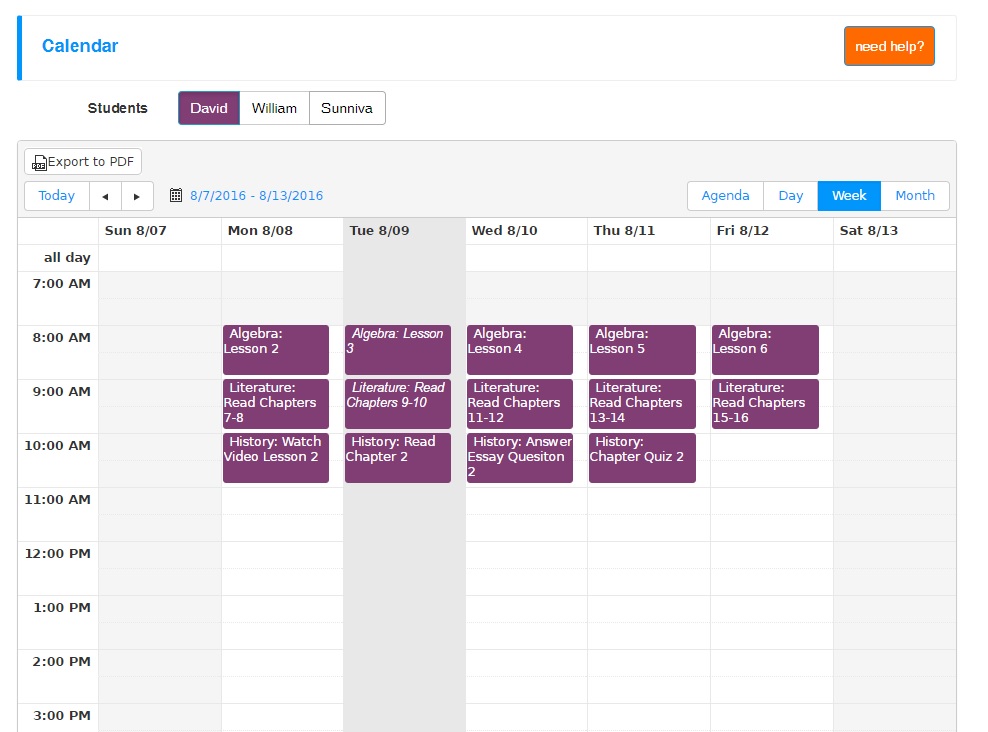Open Literature Read Chapters 9-10 event
The width and height of the screenshot is (988, 732).
(x=398, y=404)
